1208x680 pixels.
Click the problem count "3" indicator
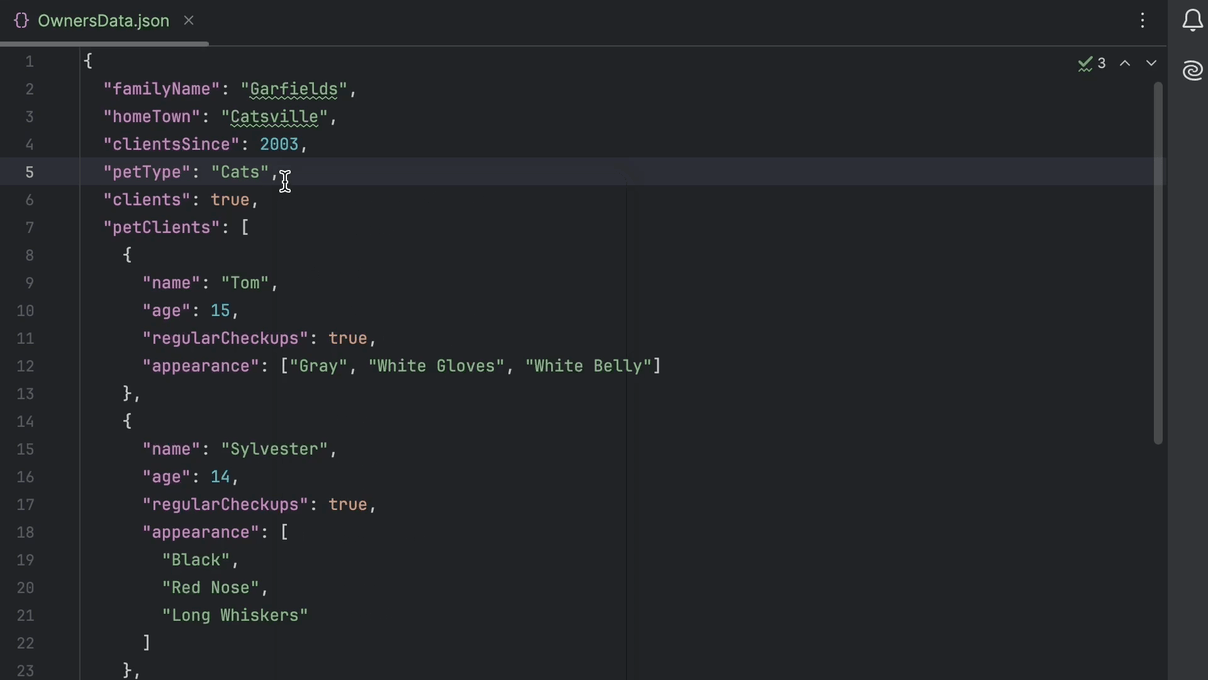click(x=1102, y=62)
